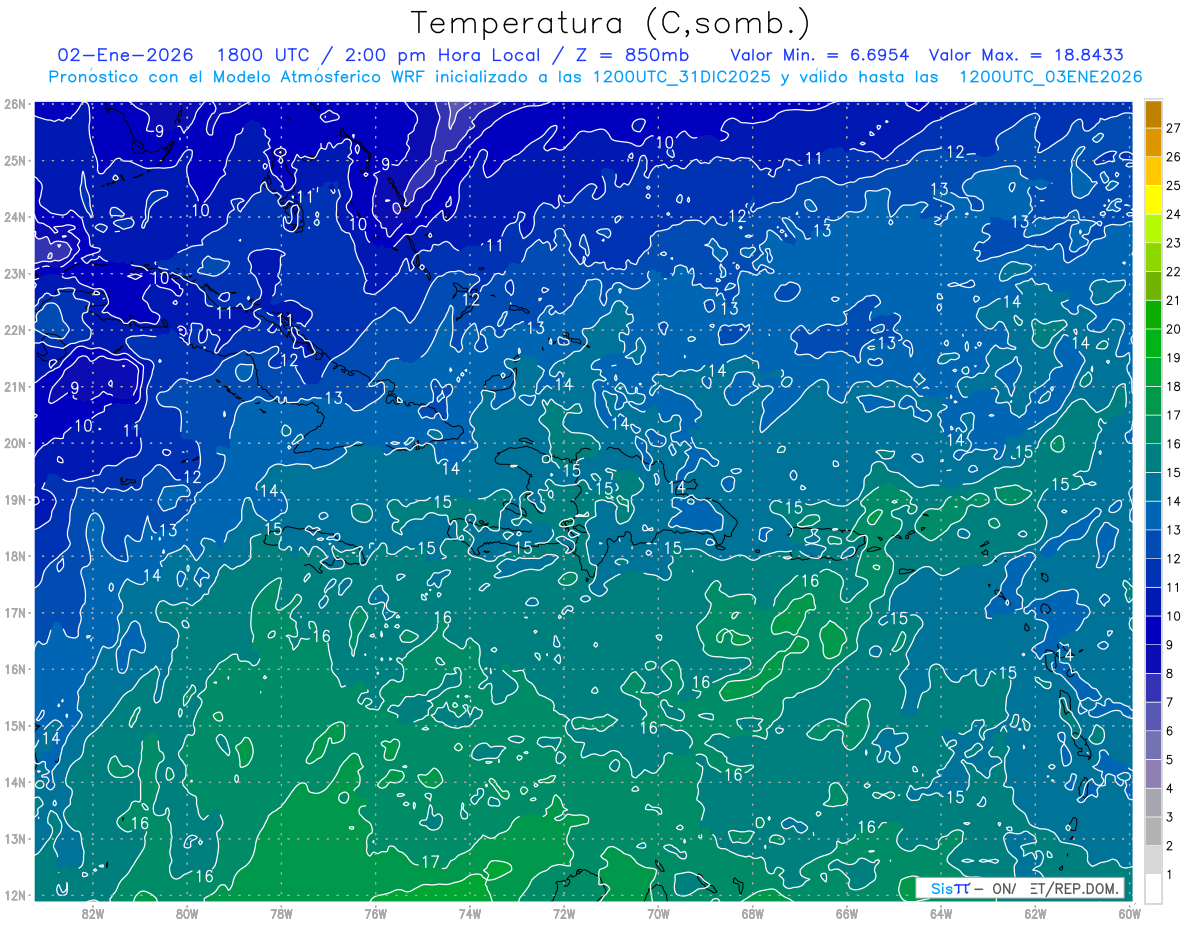The image size is (1200, 927).
Task: Click the colorbar scale number "13"
Action: [1174, 529]
